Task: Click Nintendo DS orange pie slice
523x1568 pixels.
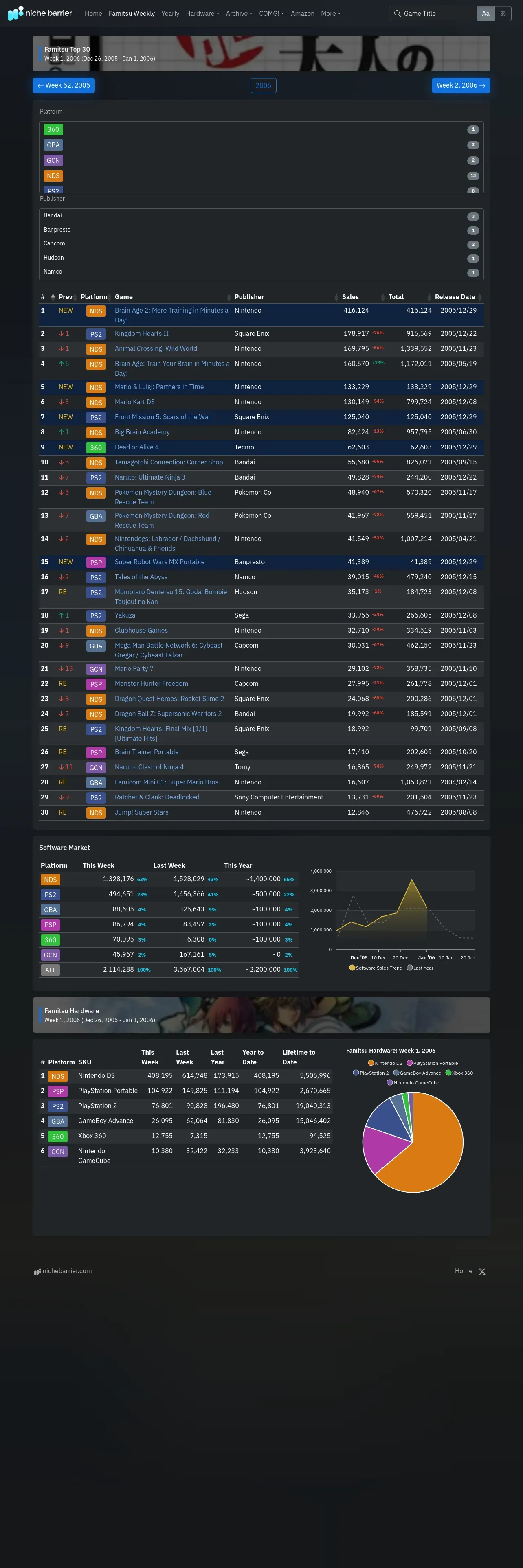Action: (433, 1150)
